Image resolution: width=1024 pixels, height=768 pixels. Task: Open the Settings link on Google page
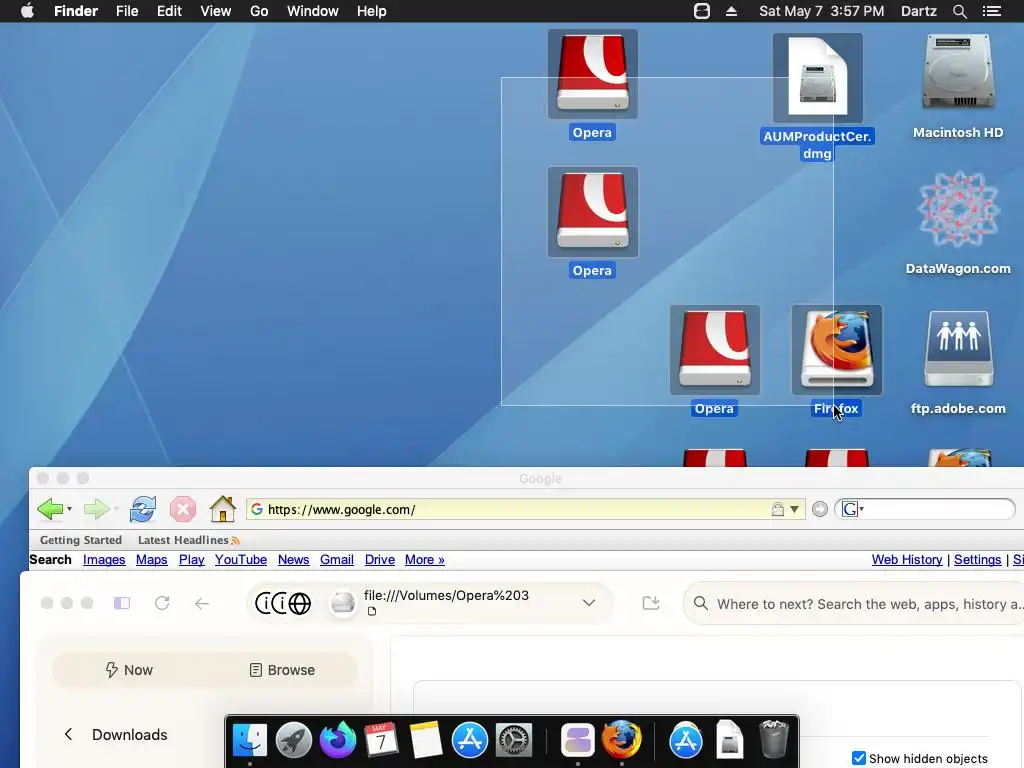[977, 560]
